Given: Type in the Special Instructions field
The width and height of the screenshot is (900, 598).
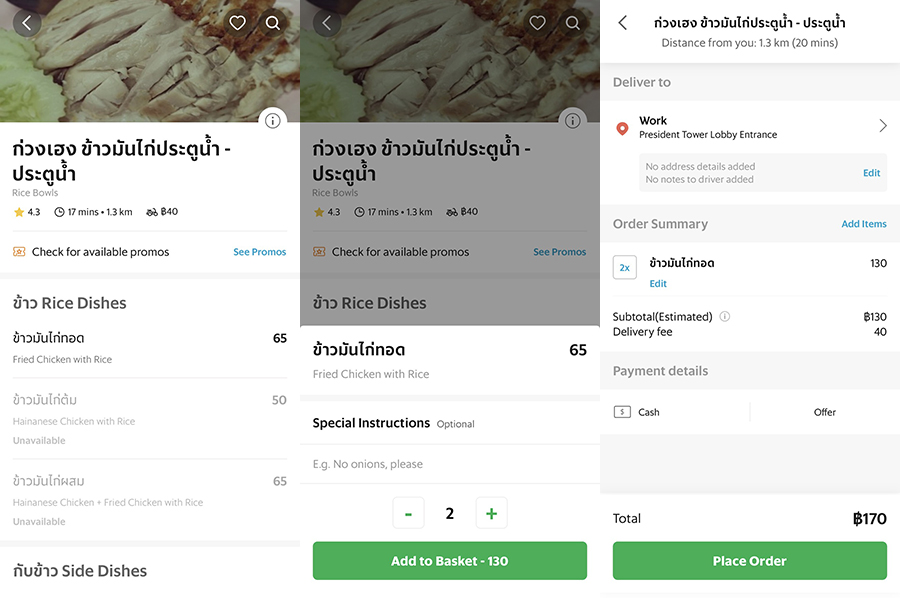Looking at the screenshot, I should pos(450,464).
